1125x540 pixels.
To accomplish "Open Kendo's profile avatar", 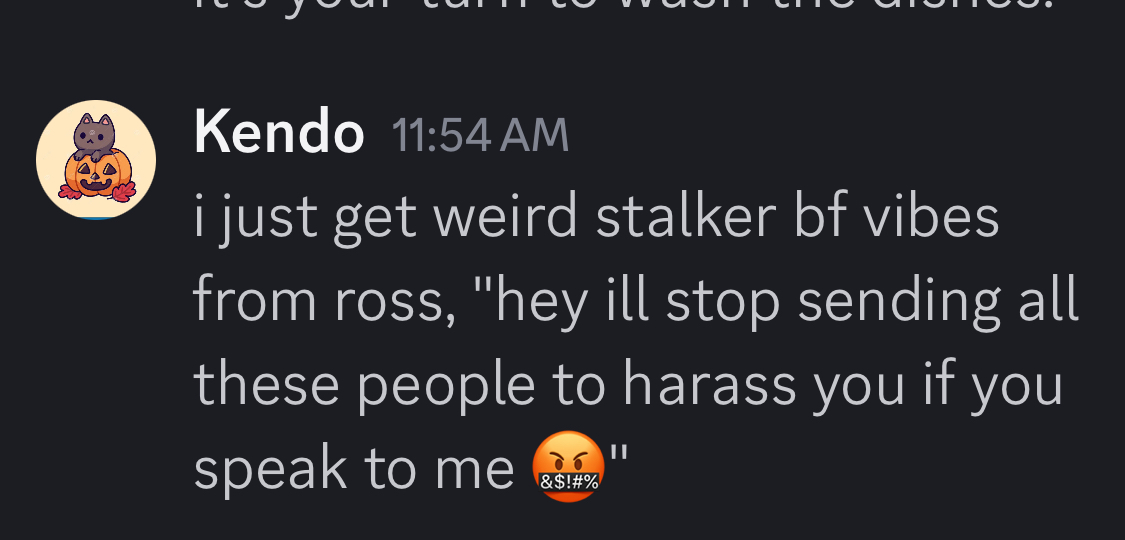I will (95, 159).
